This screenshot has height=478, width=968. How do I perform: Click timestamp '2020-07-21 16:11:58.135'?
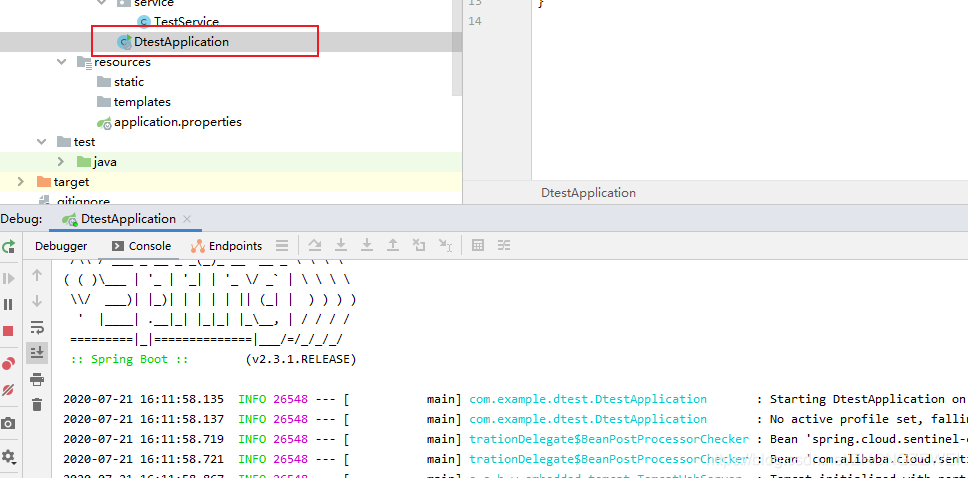pyautogui.click(x=143, y=399)
